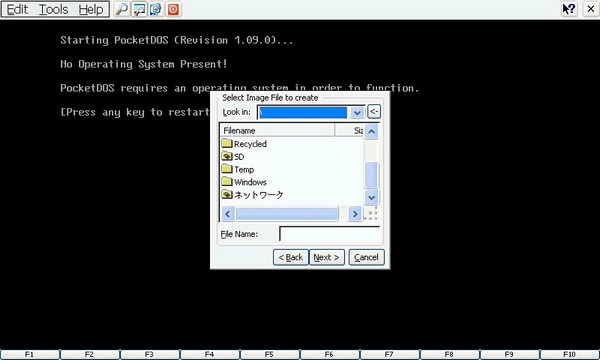This screenshot has height=360, width=600.
Task: Click the blue restart toolbar icon
Action: [x=156, y=9]
